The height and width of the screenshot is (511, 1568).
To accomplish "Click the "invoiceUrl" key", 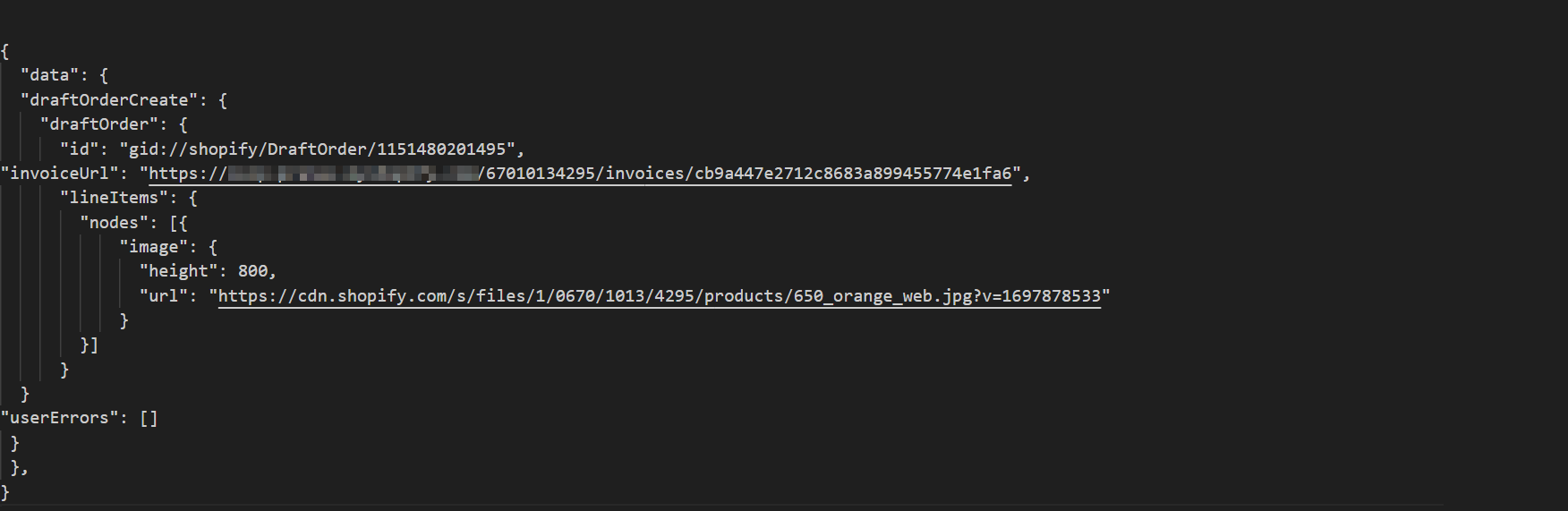I will 59,174.
